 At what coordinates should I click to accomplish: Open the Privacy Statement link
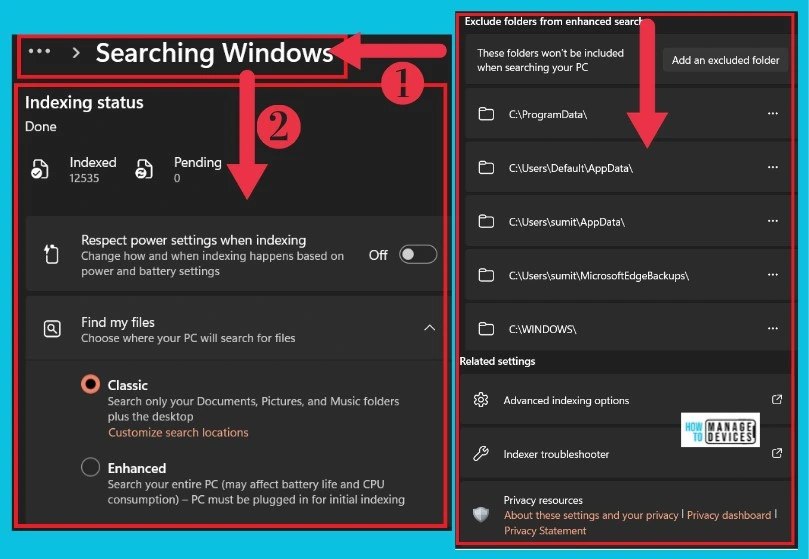click(545, 531)
